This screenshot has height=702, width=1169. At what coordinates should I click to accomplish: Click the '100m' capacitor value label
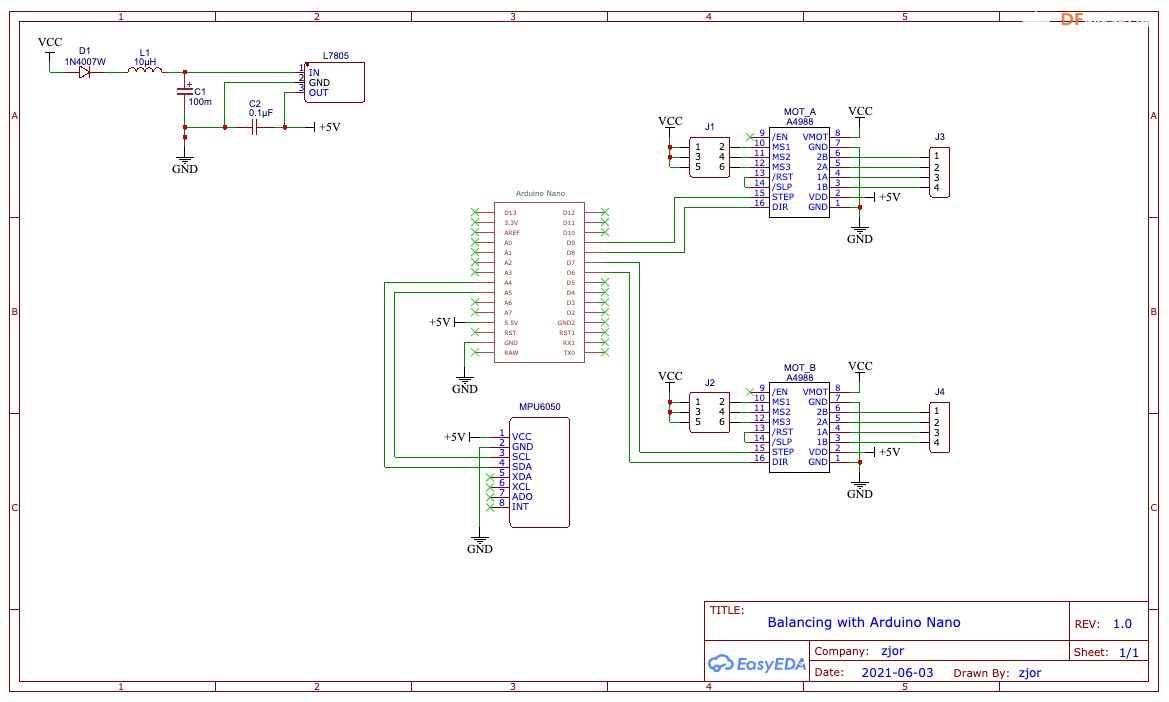click(200, 101)
